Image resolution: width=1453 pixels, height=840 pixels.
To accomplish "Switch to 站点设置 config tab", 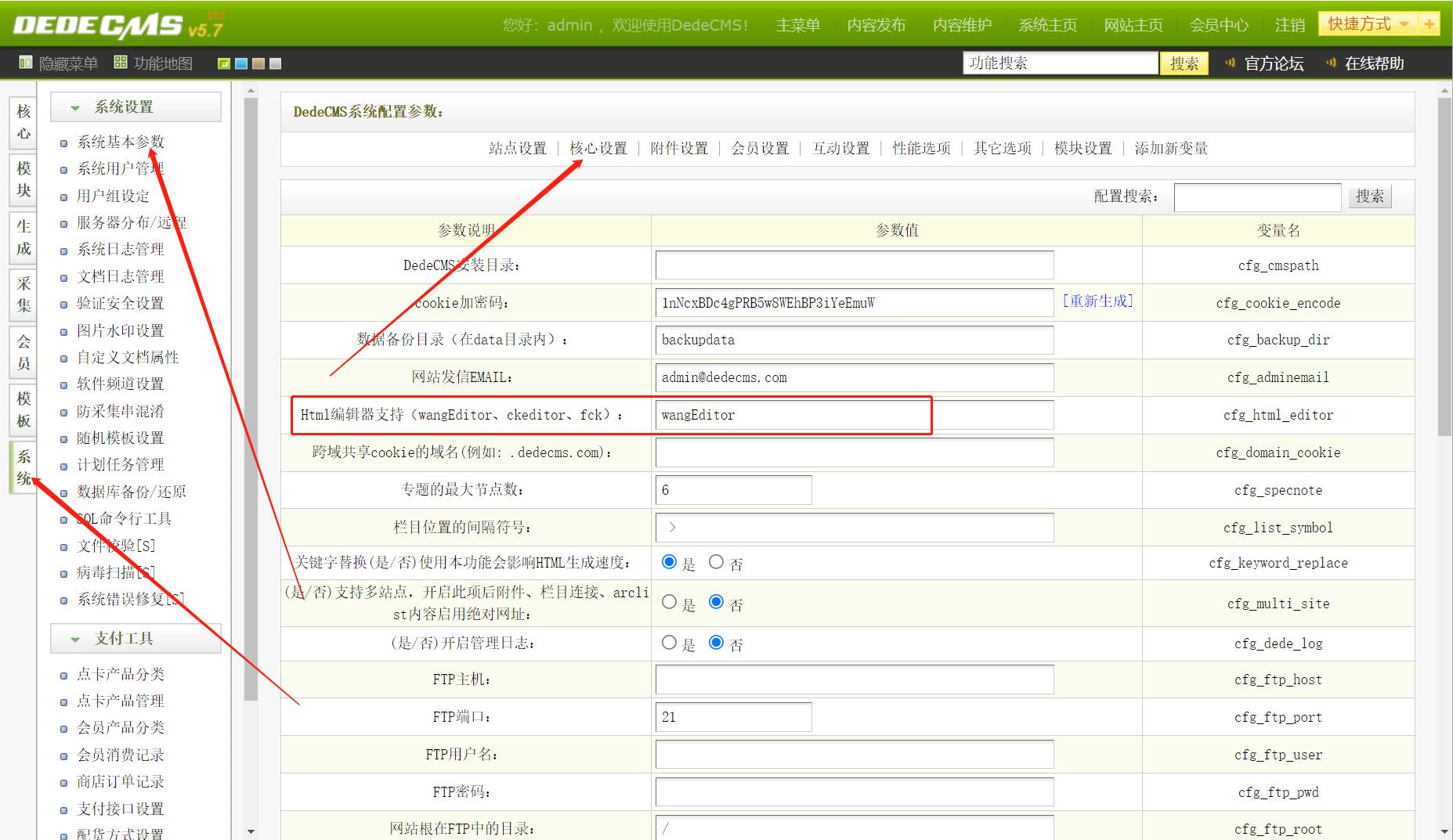I will point(518,148).
